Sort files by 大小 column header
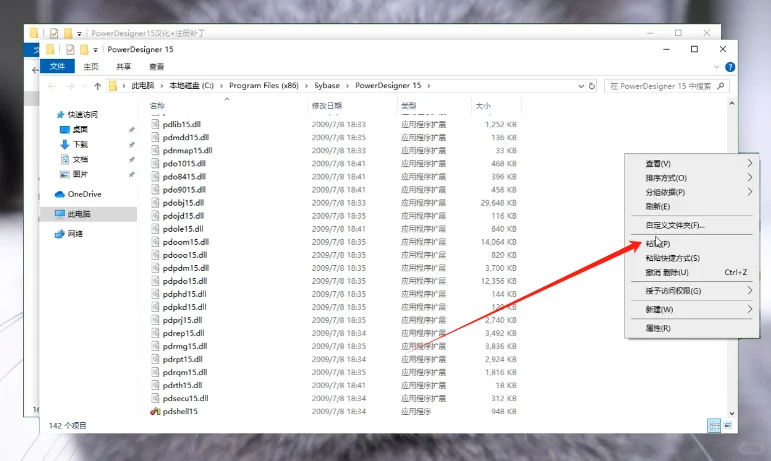771x461 pixels. click(x=483, y=106)
